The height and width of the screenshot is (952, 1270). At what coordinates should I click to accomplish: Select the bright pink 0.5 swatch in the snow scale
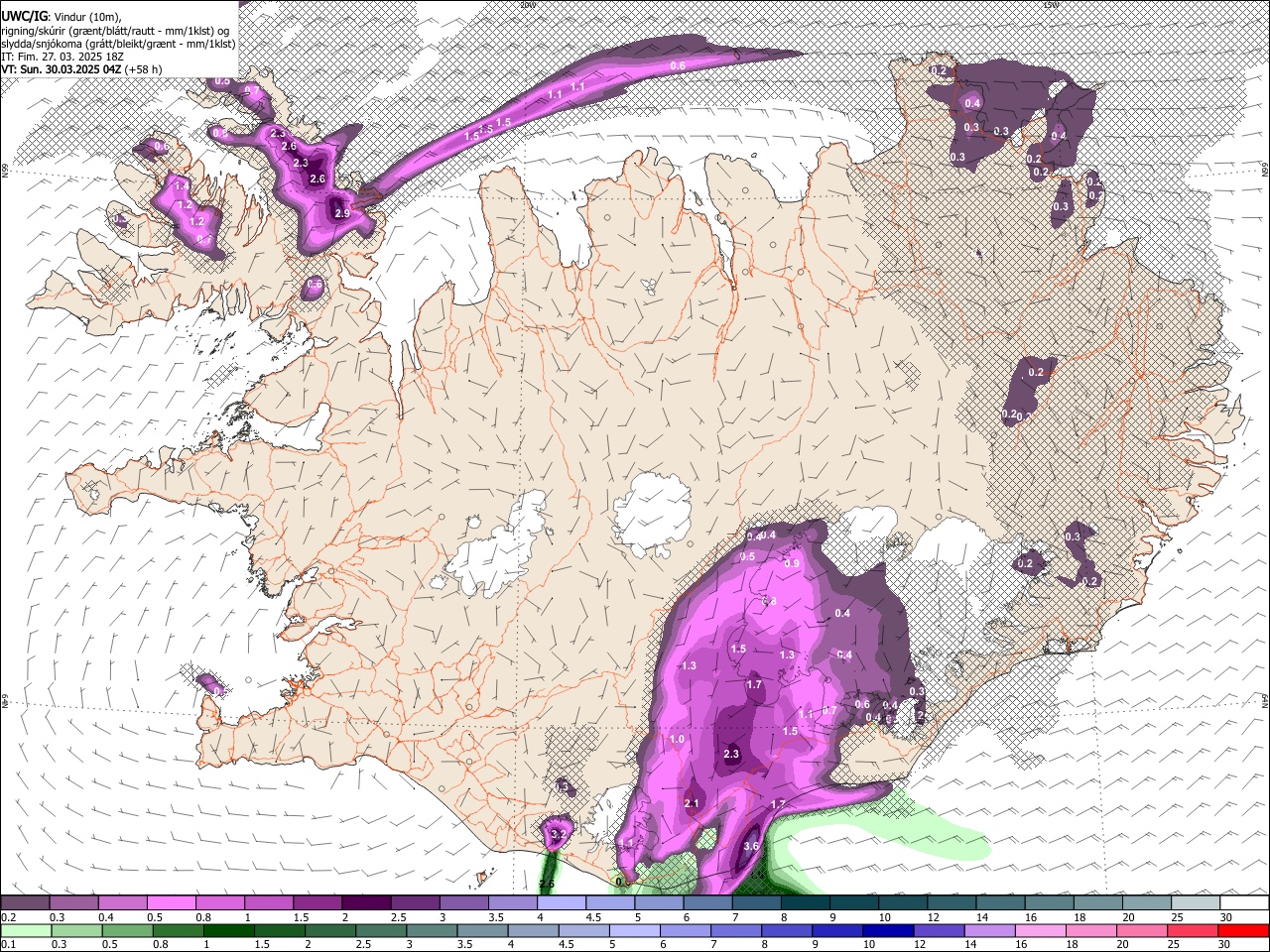click(172, 903)
